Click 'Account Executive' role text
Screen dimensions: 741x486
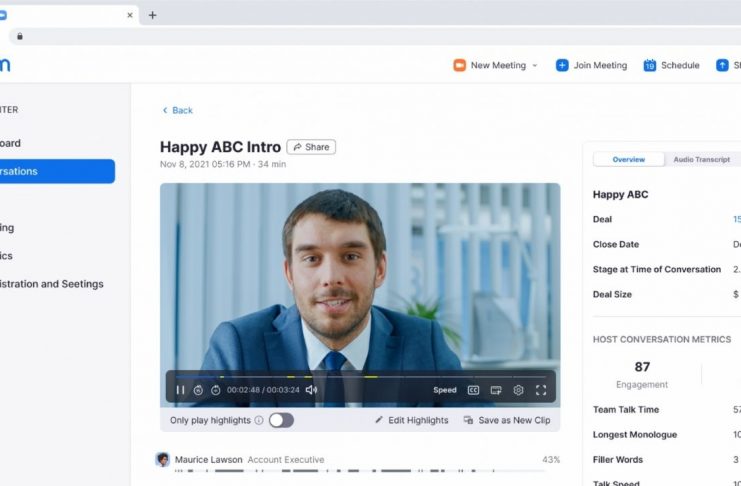click(x=286, y=460)
